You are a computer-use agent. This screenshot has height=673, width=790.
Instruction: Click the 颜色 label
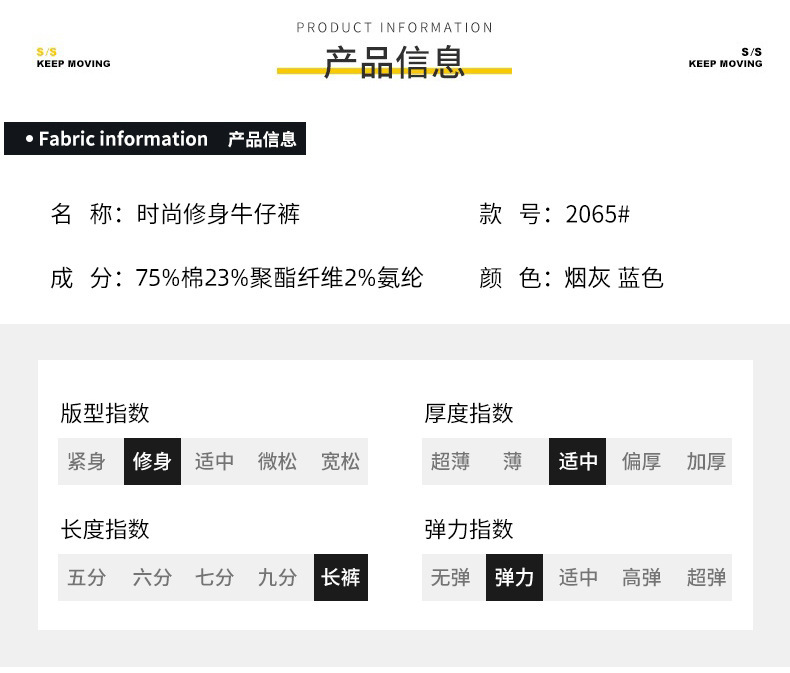(515, 278)
